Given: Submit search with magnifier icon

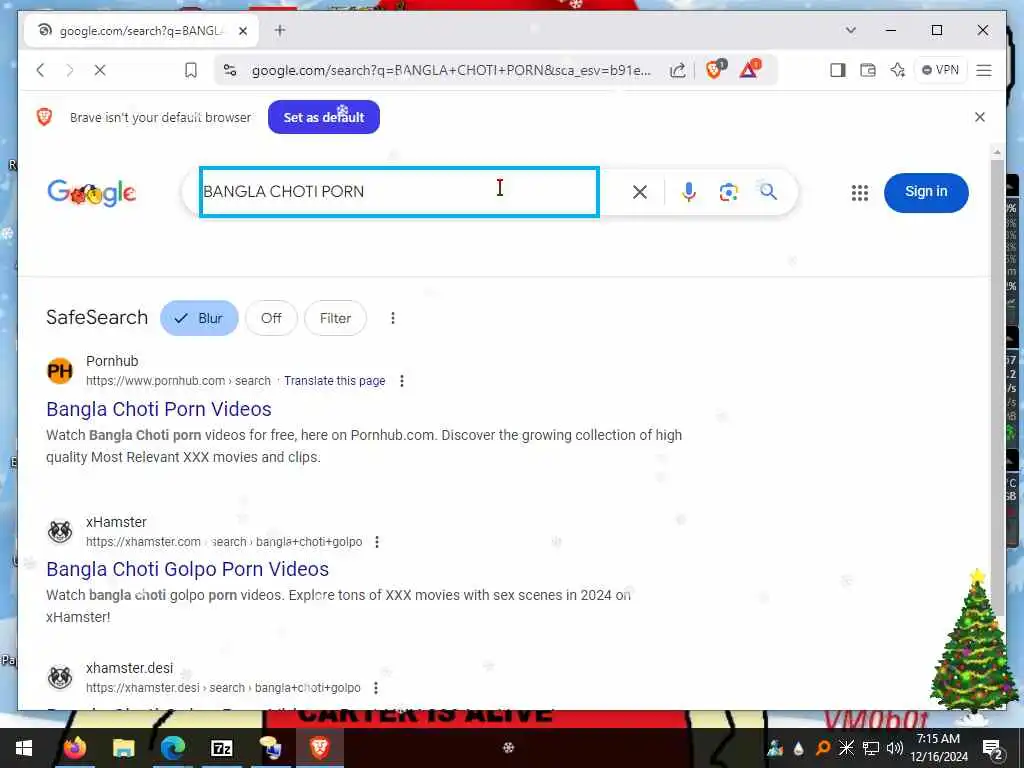Looking at the screenshot, I should point(768,191).
